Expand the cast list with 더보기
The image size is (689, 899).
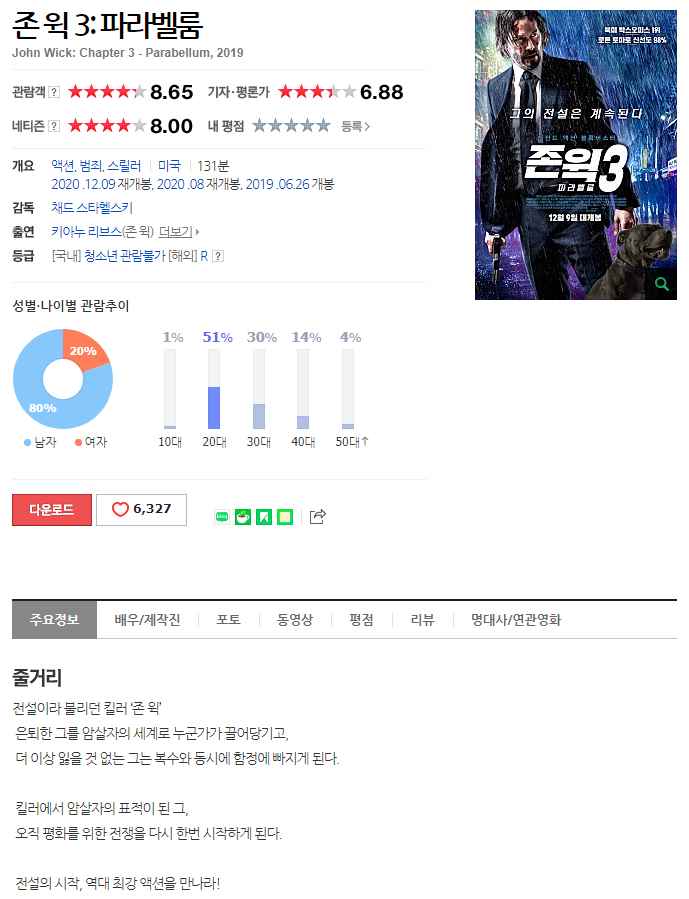[178, 232]
